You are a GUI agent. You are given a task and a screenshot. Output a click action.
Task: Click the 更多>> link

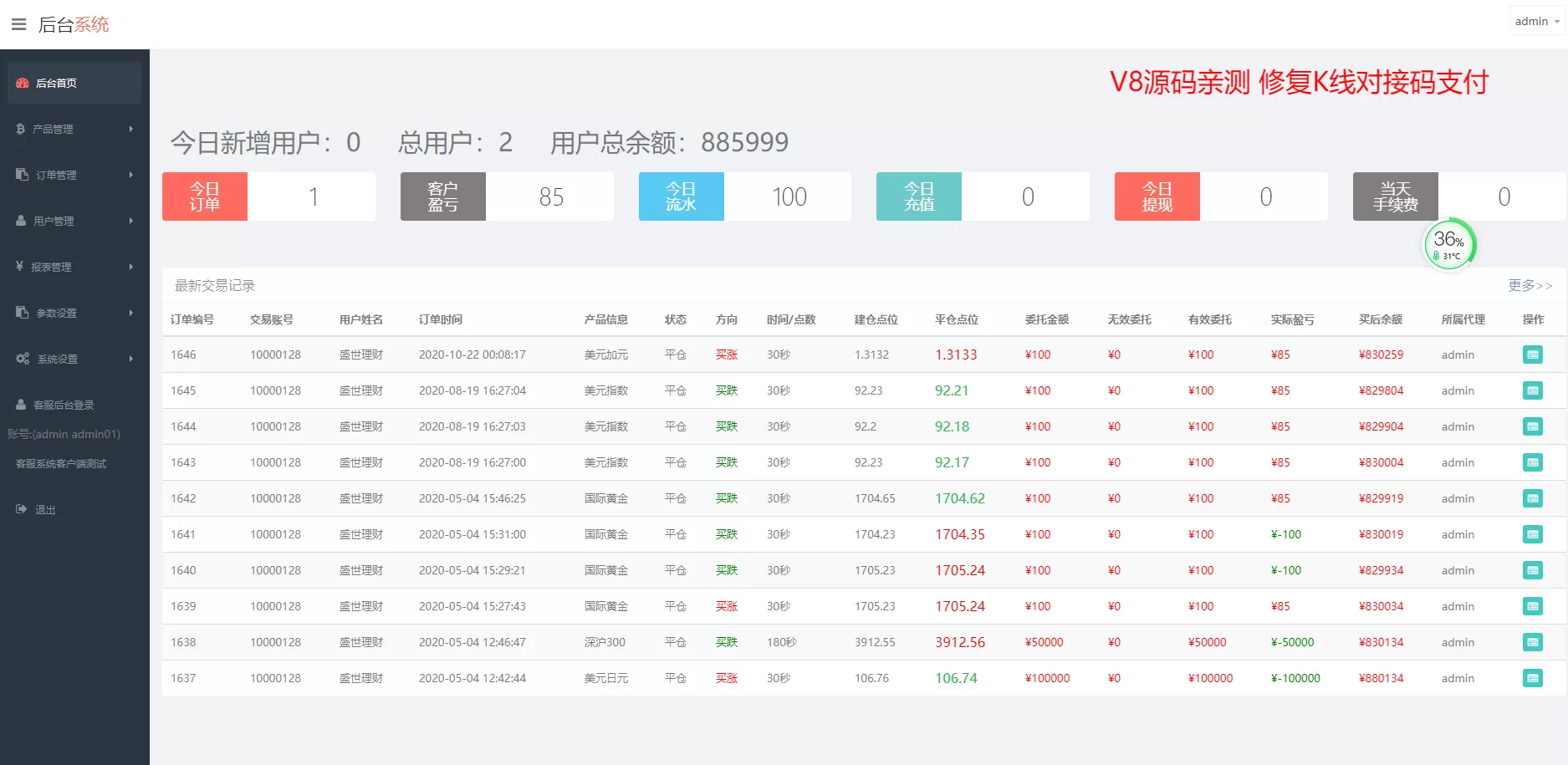(1530, 285)
